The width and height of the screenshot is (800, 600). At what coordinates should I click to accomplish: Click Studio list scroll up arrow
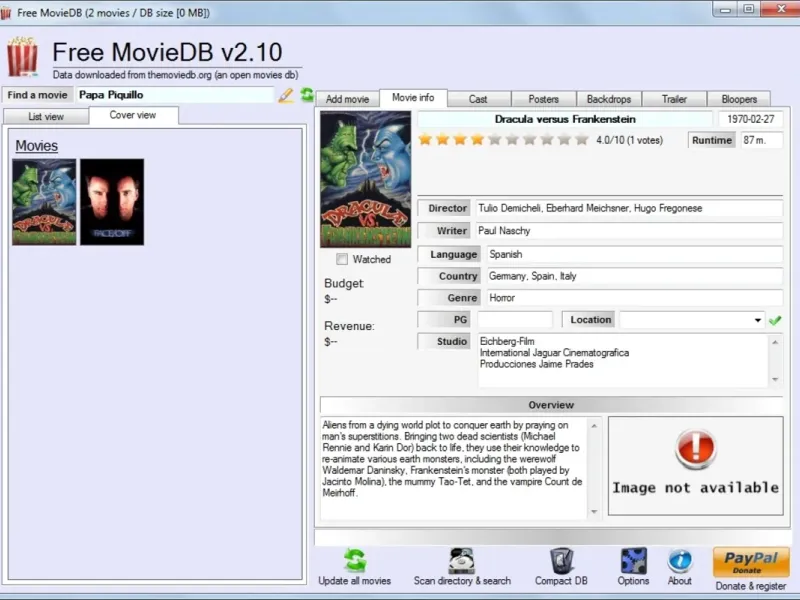[775, 342]
